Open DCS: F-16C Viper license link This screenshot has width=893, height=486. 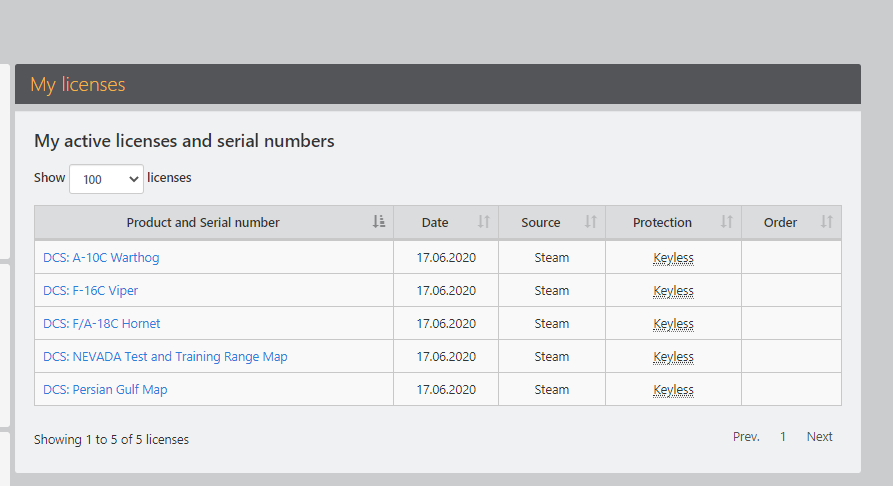[x=91, y=291]
